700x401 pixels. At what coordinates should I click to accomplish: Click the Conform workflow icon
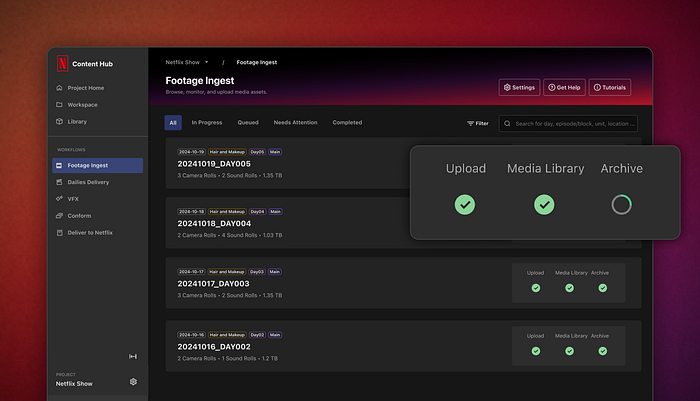pos(59,216)
